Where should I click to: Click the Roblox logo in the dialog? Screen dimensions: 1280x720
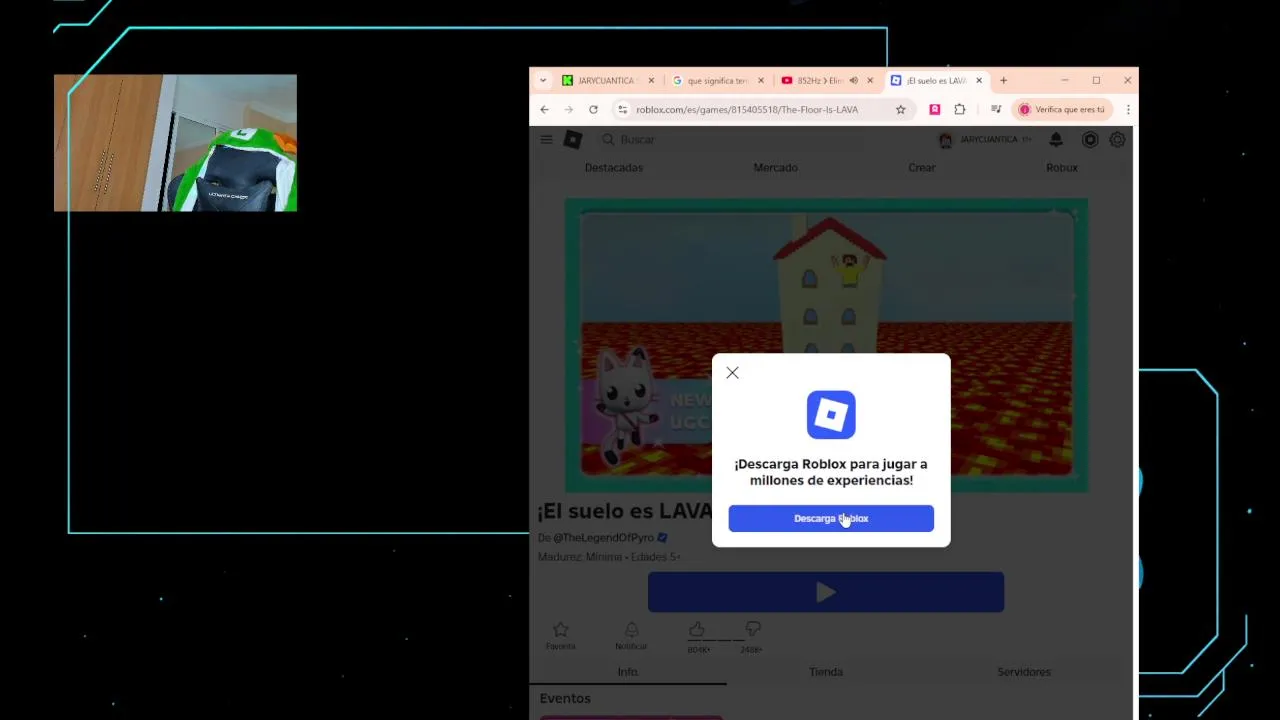(x=831, y=415)
